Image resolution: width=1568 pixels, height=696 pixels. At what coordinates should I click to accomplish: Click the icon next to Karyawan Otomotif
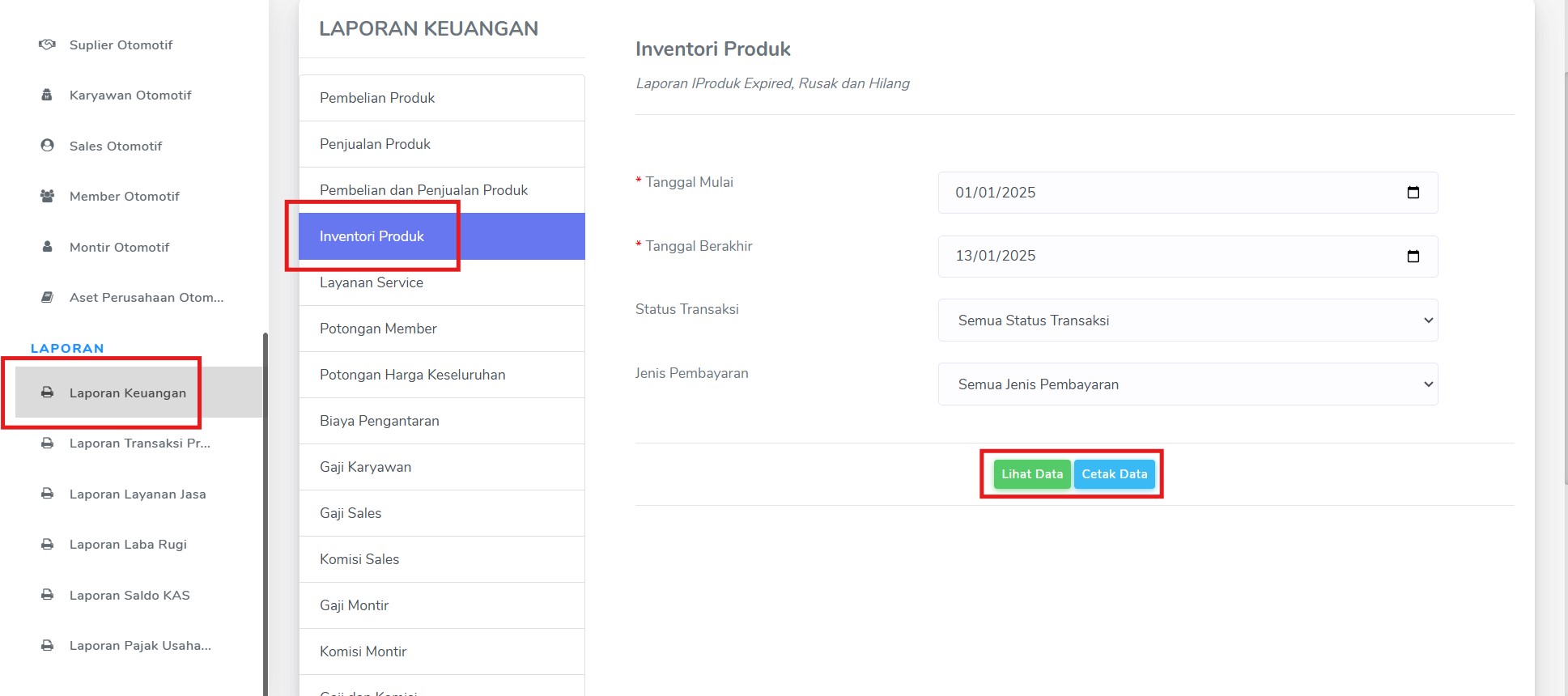tap(47, 95)
